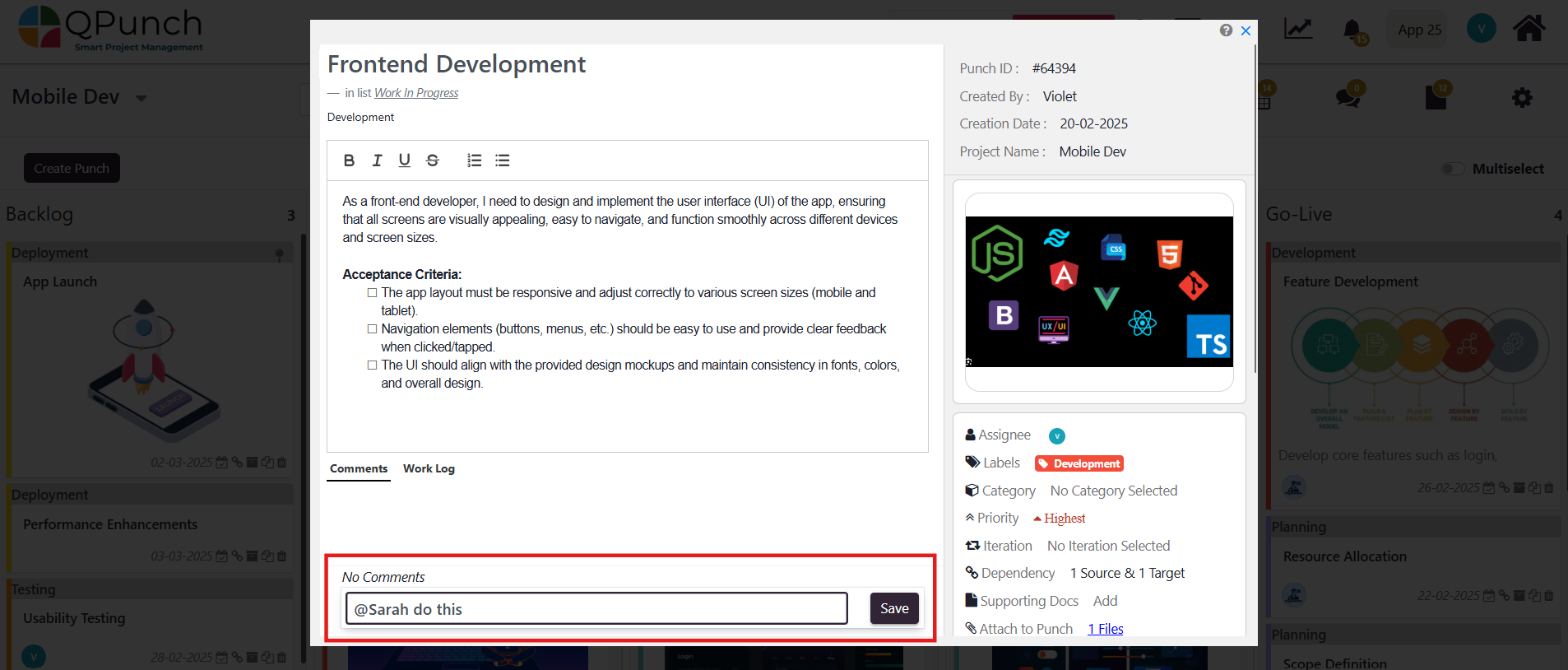The height and width of the screenshot is (670, 1568).
Task: Save the typed comment
Action: pos(894,608)
